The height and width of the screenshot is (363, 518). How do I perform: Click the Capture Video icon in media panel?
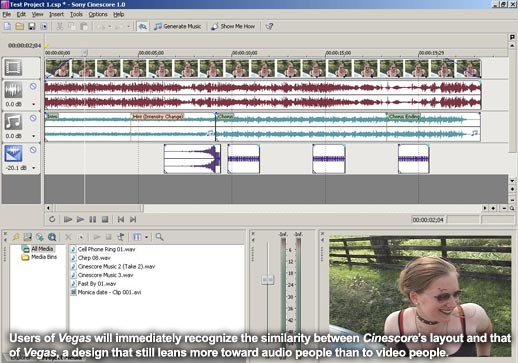28,237
